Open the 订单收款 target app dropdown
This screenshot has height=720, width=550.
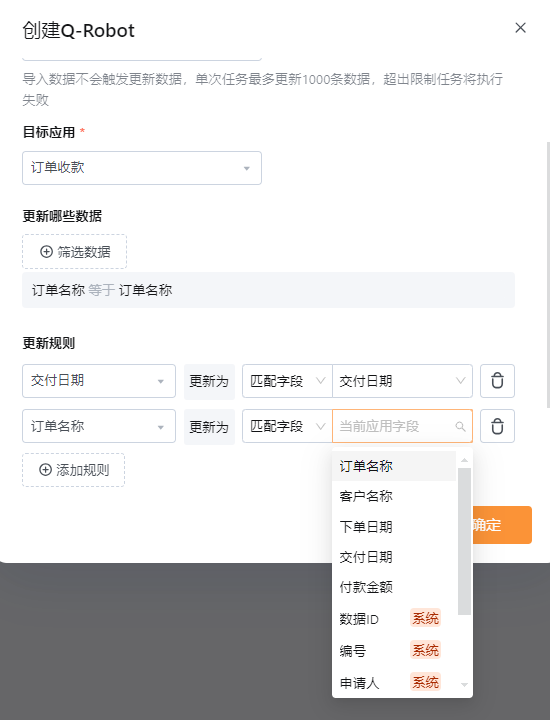142,168
